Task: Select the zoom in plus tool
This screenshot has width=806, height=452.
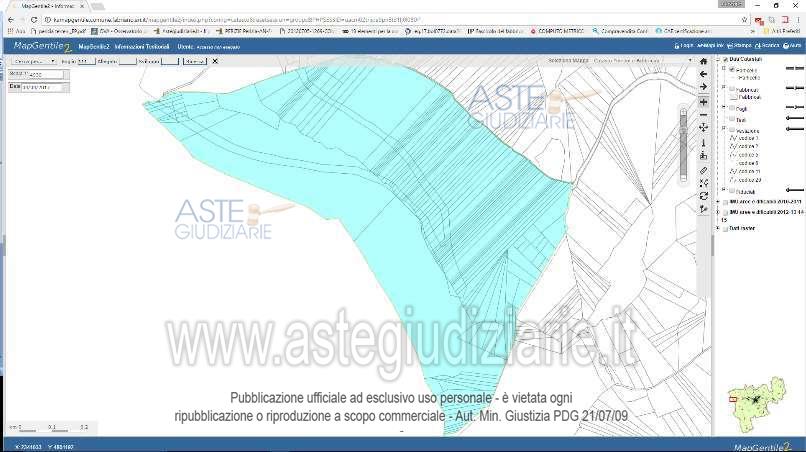Action: click(704, 102)
